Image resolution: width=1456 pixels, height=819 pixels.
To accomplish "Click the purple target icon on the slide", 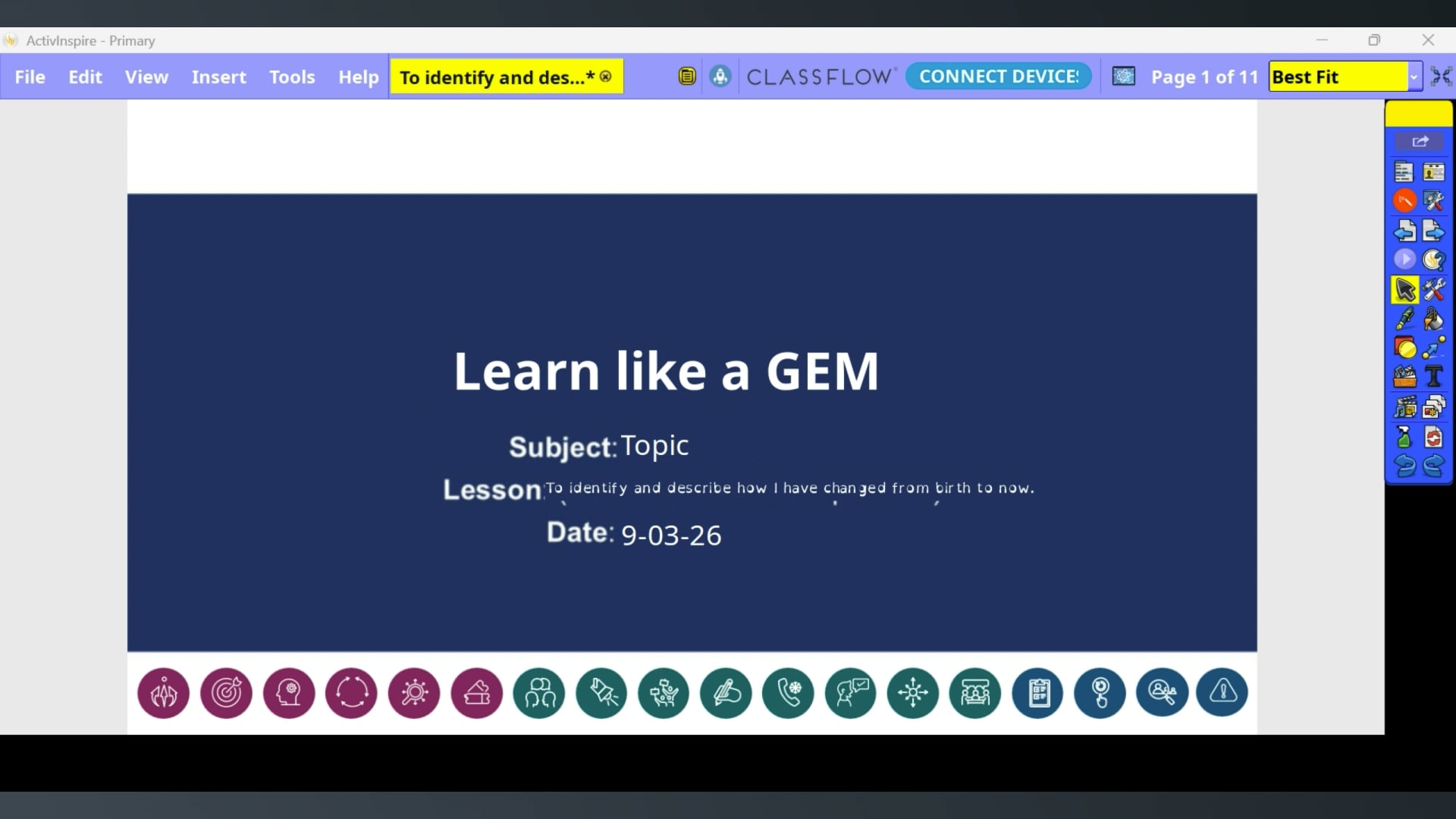I will 226,692.
